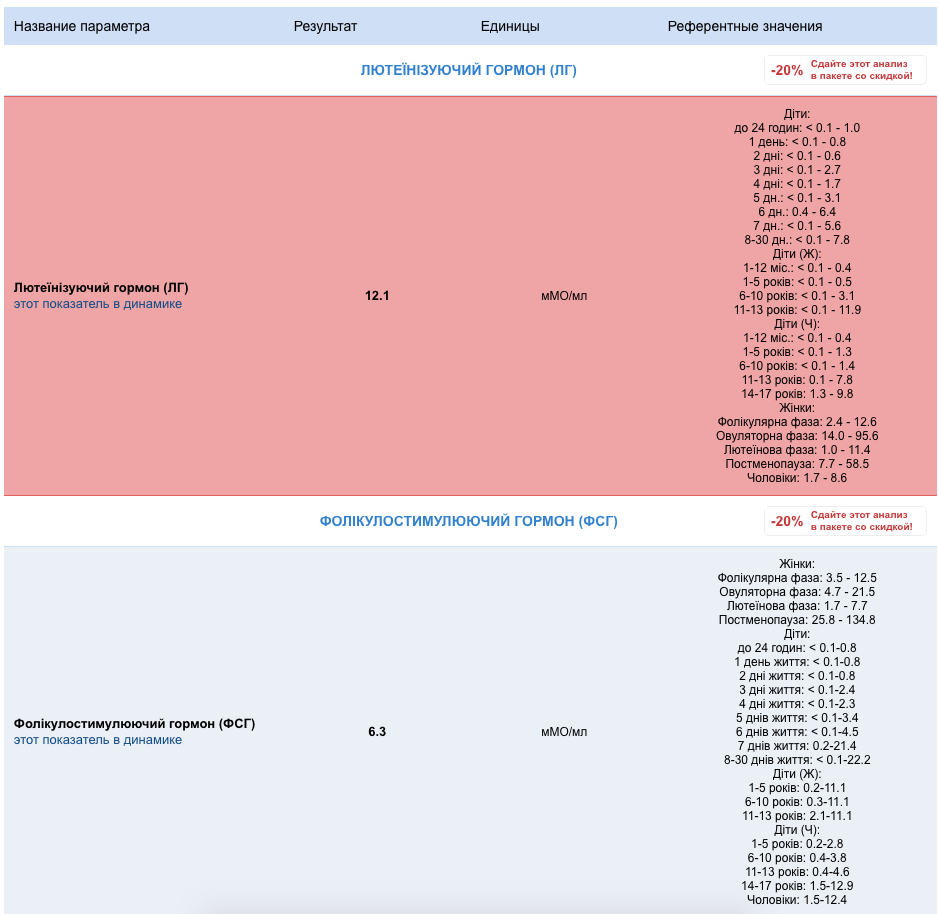Open ЛГ 'этот показатель в динамике' link
This screenshot has width=939, height=914.
click(98, 304)
